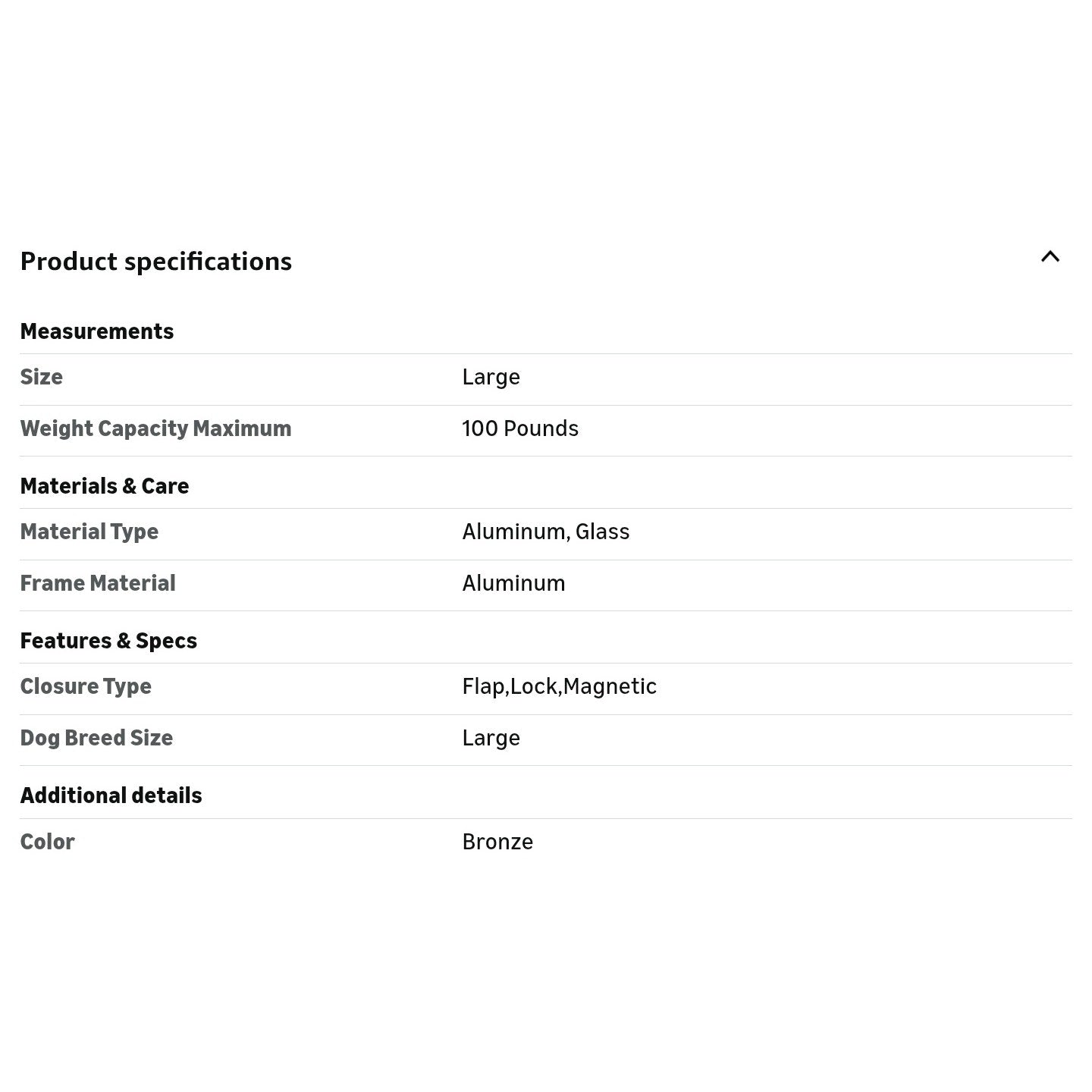The image size is (1092, 1092).
Task: Click the Aluminum value beside Frame Material
Action: click(513, 583)
